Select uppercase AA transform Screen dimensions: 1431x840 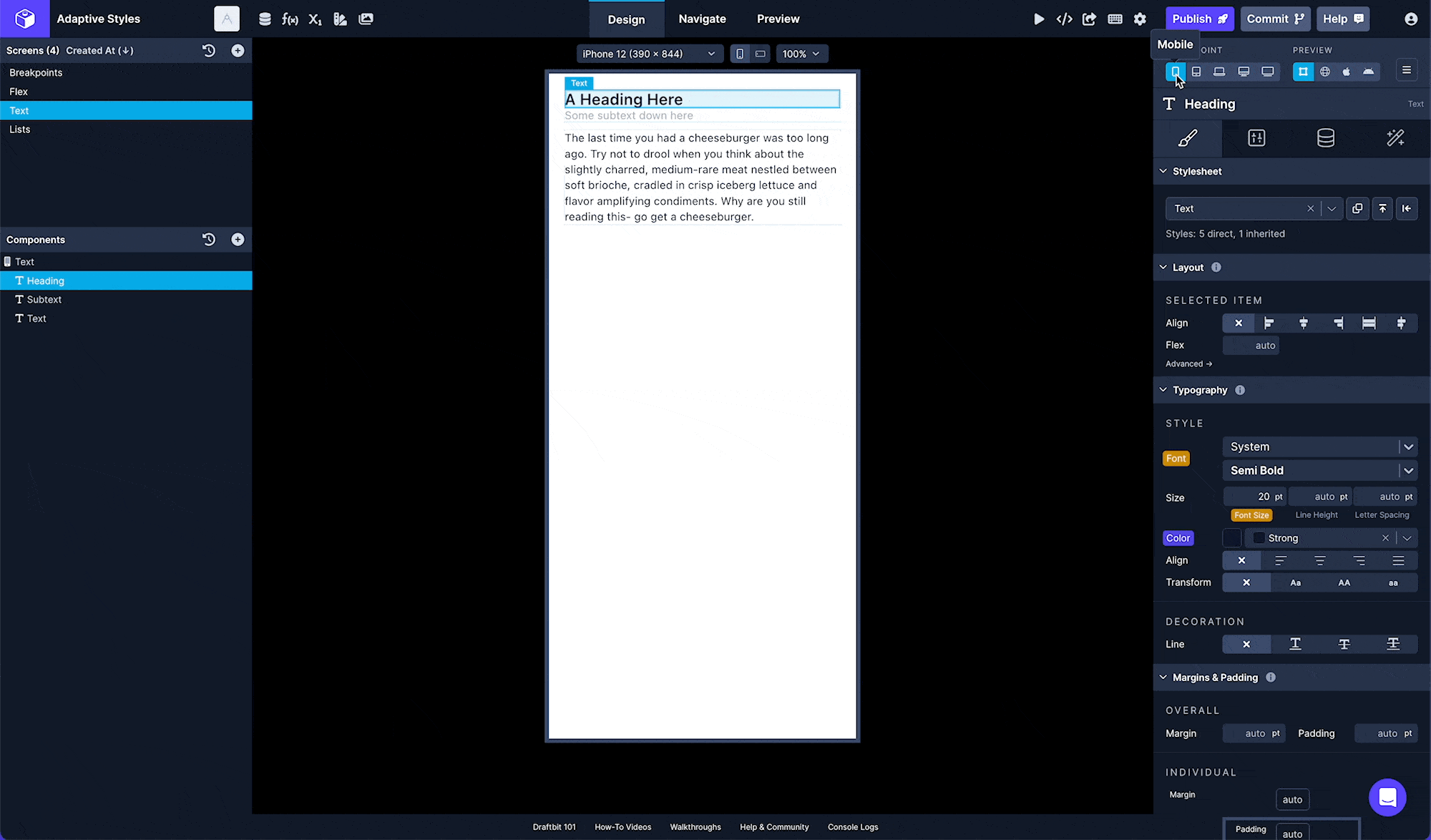(x=1344, y=583)
